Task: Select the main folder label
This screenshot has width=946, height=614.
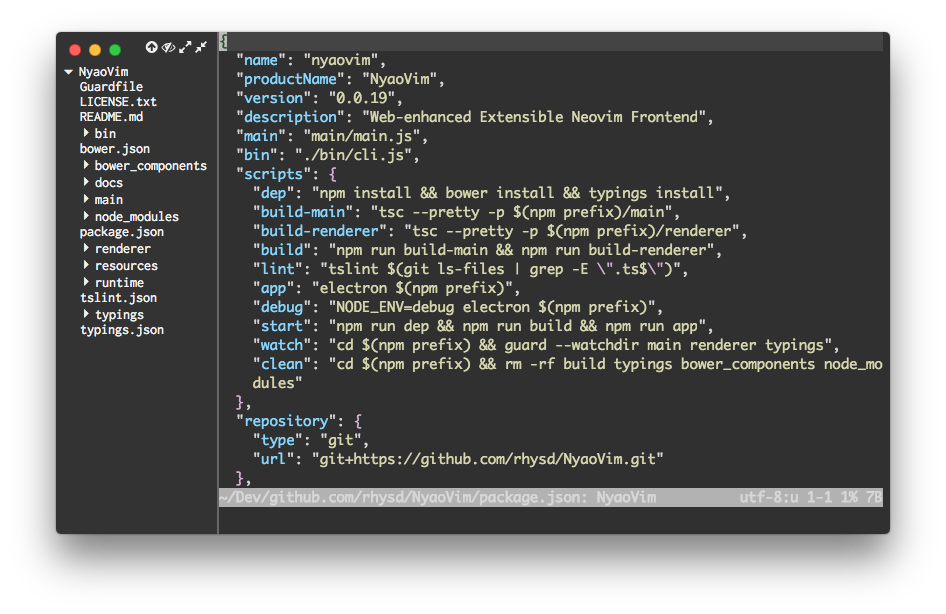Action: tap(109, 200)
